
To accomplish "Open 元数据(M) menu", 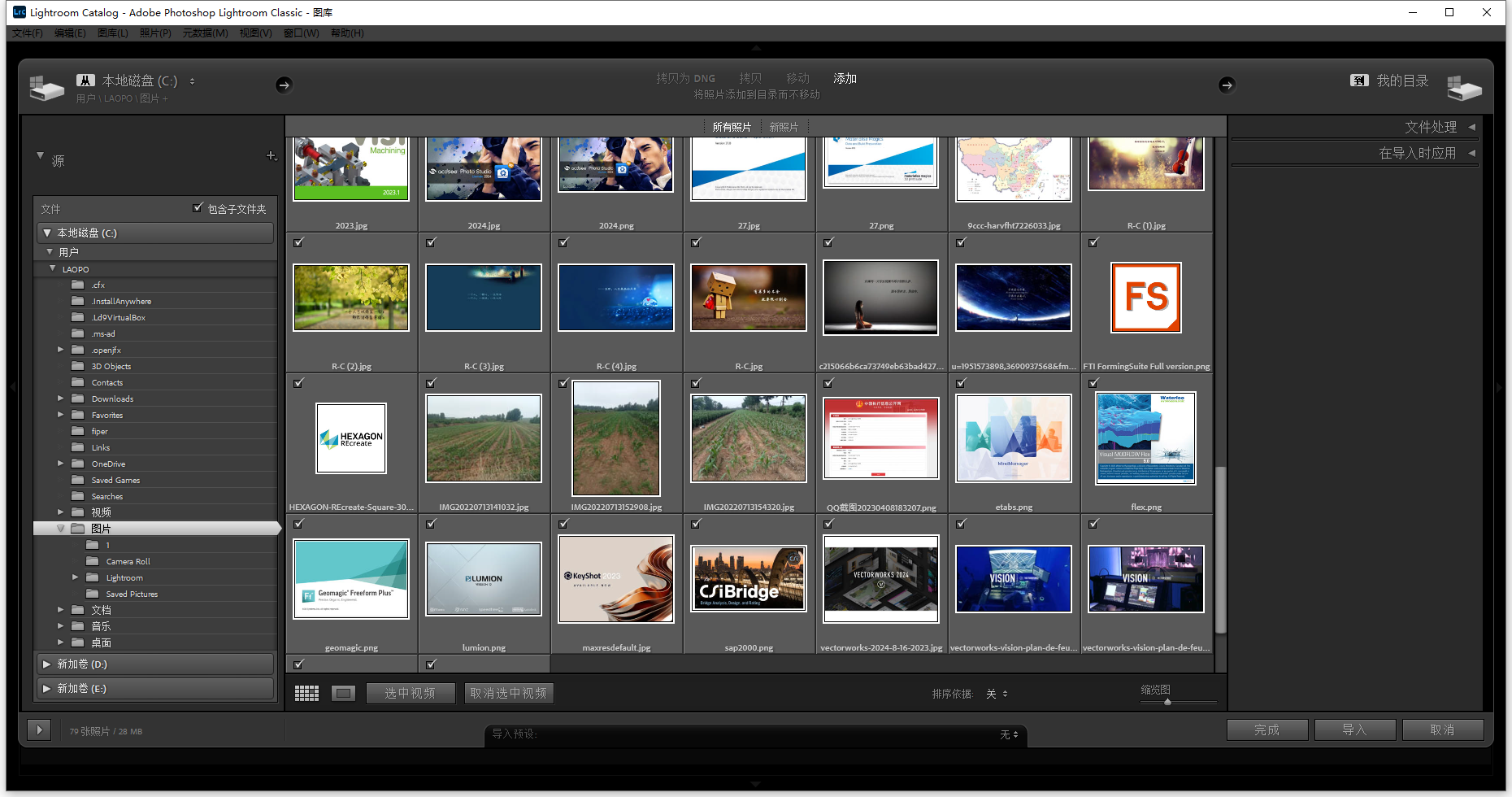I will 205,33.
